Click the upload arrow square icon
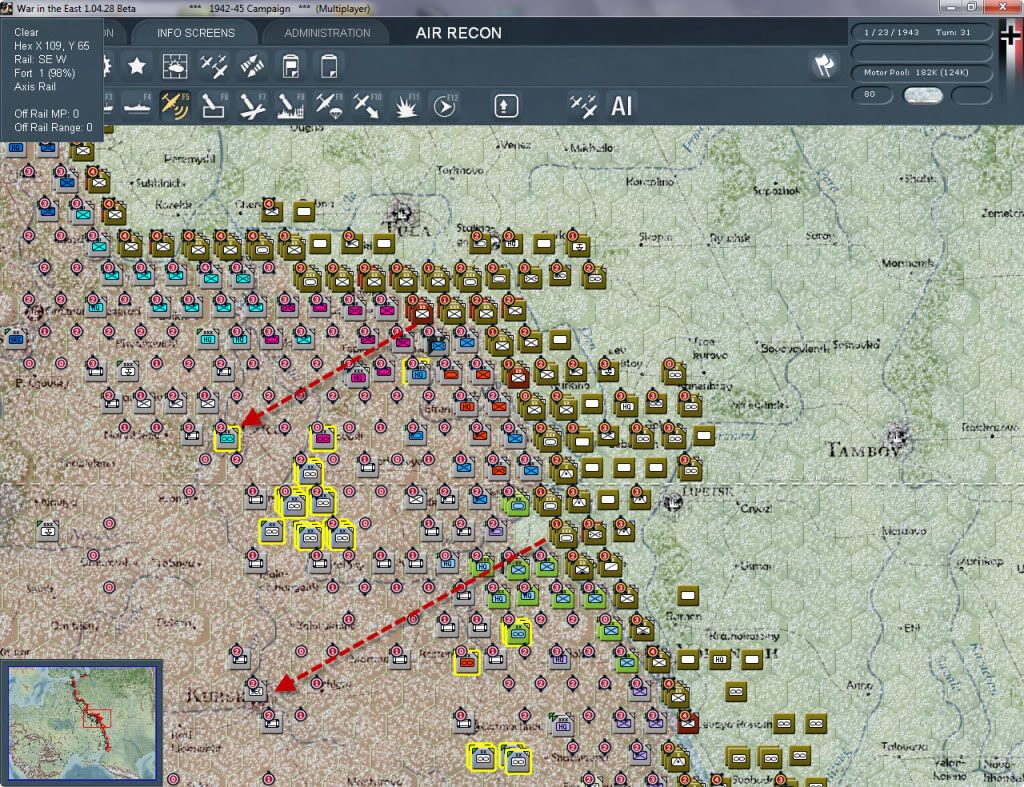The width and height of the screenshot is (1024, 787). (x=505, y=106)
